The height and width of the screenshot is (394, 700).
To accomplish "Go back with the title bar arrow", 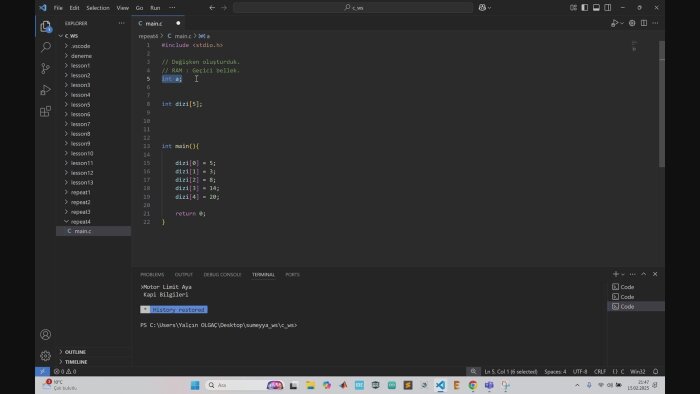I will [x=212, y=8].
